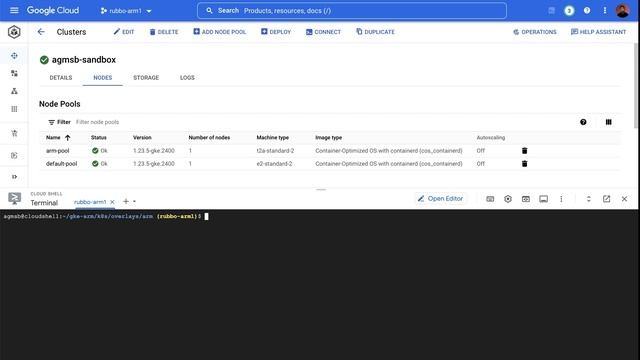Click the Status column header

tap(99, 138)
